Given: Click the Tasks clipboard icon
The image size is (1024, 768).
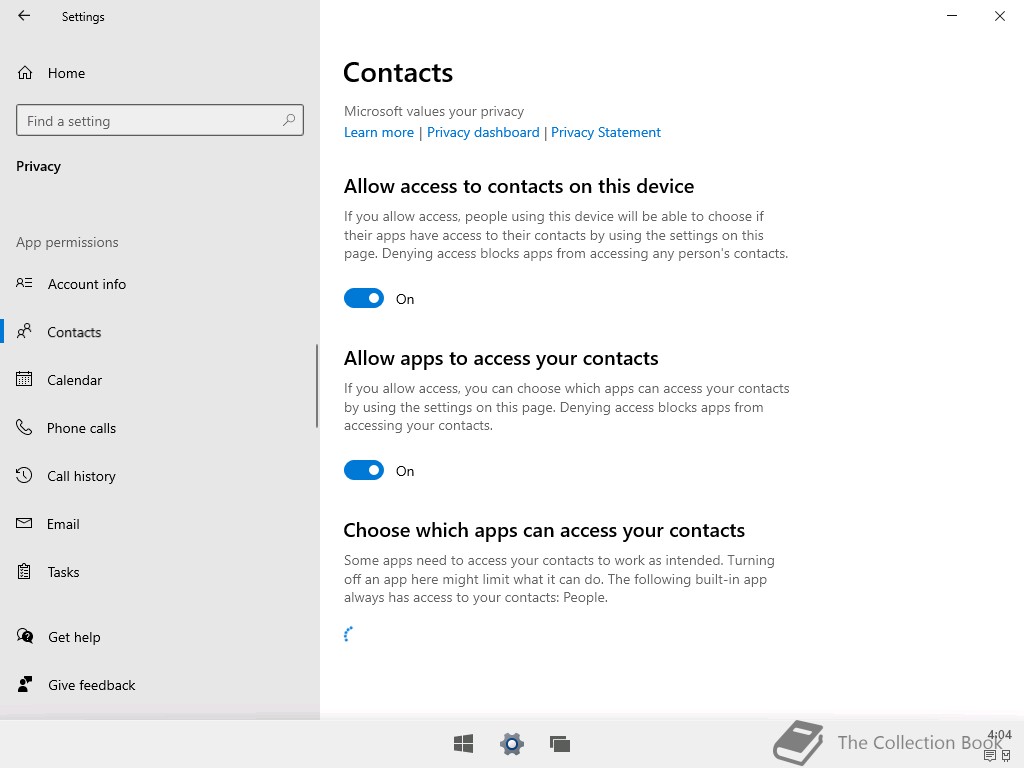Looking at the screenshot, I should tap(24, 571).
